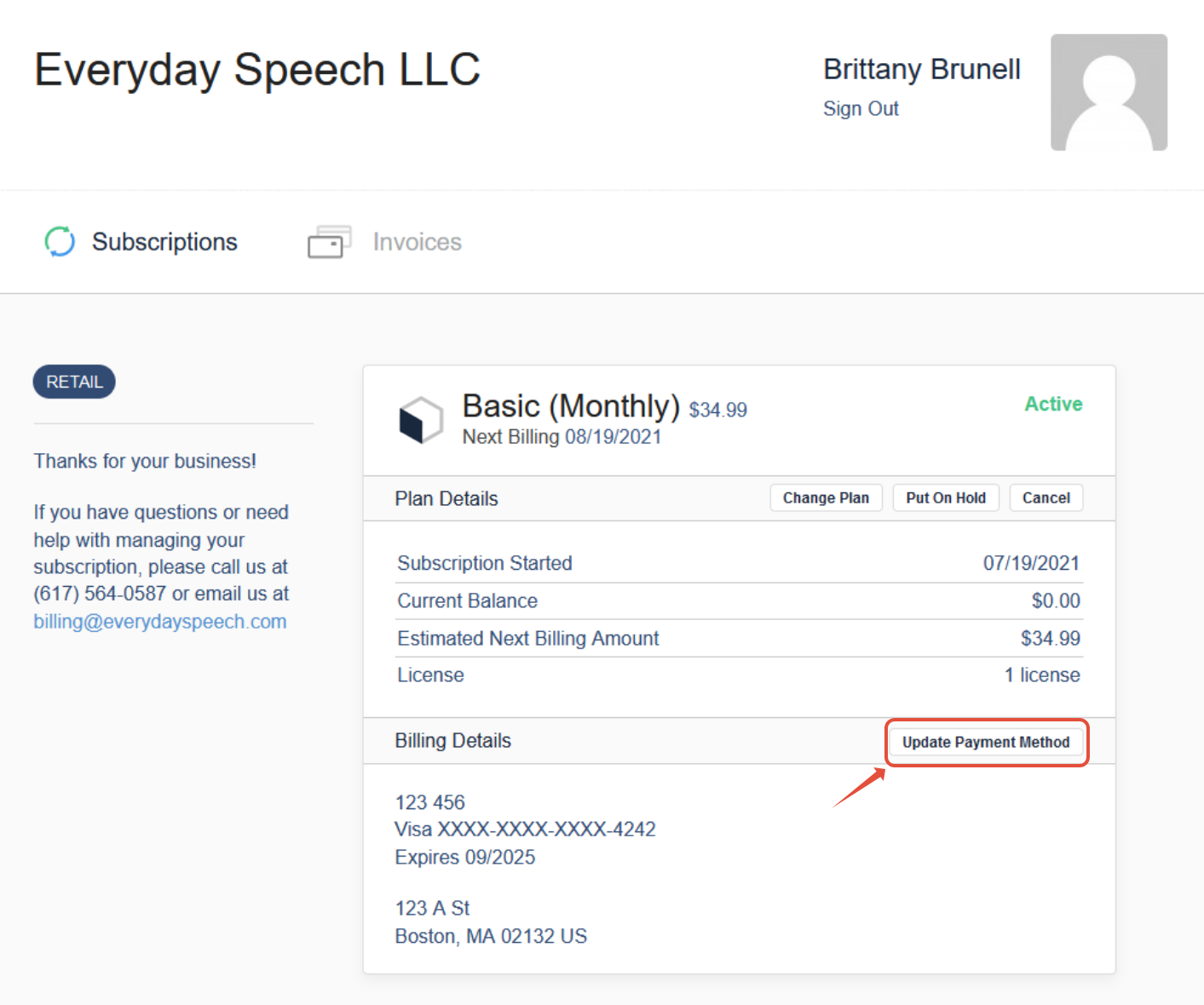This screenshot has height=1005, width=1204.
Task: Click the Change Plan button
Action: (x=826, y=498)
